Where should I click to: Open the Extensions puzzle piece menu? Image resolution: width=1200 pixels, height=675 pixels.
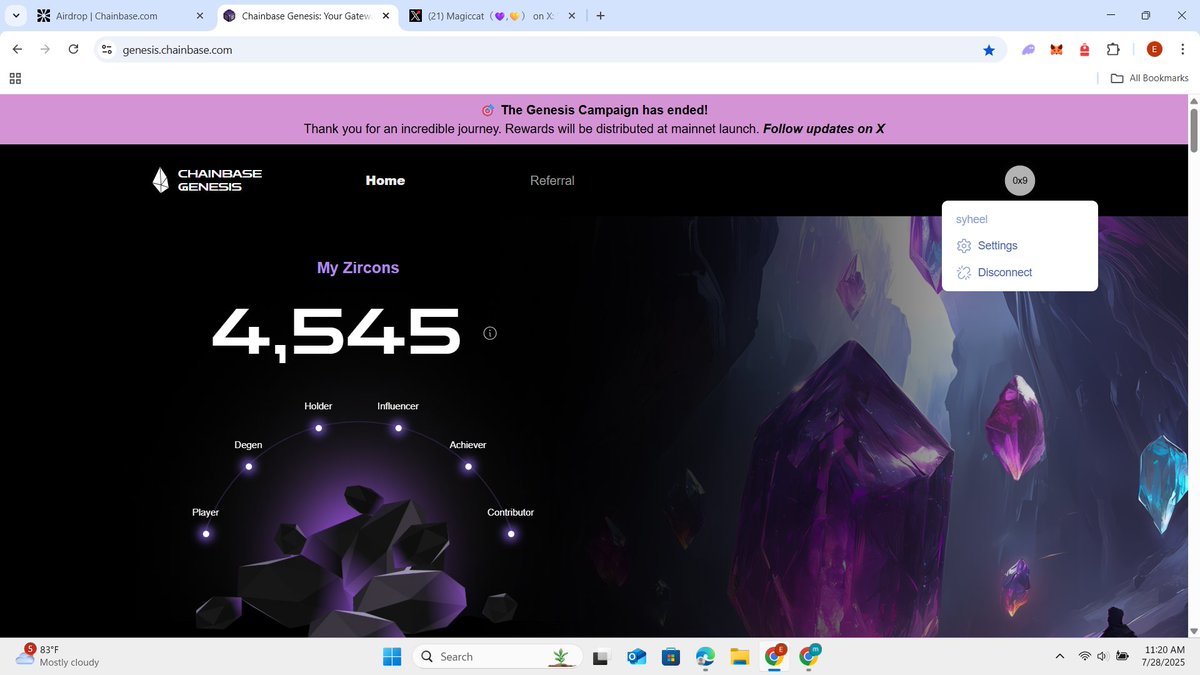1113,49
